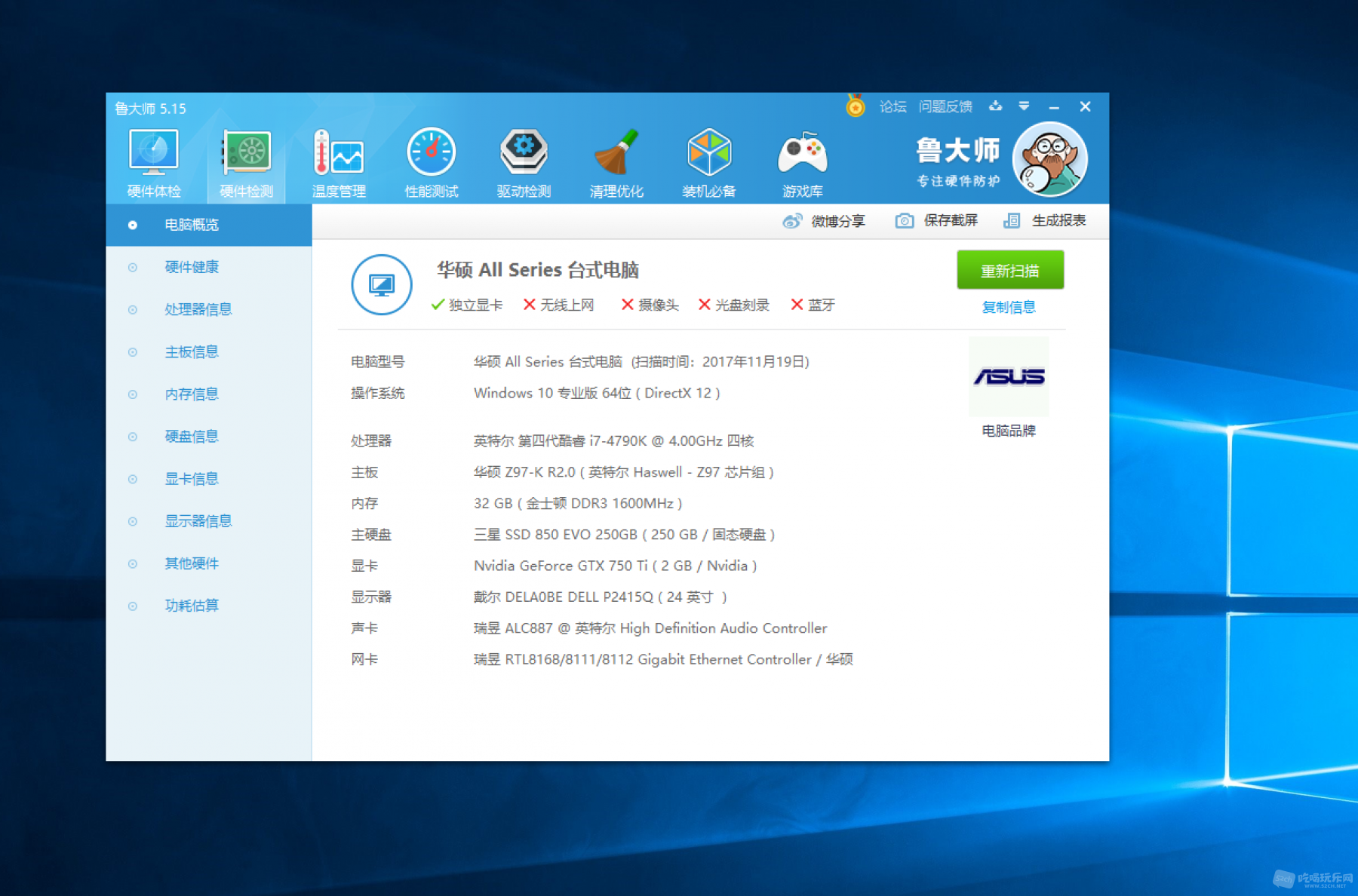Click the Nvidia GeForce GTX 750 Ti text

tap(616, 566)
